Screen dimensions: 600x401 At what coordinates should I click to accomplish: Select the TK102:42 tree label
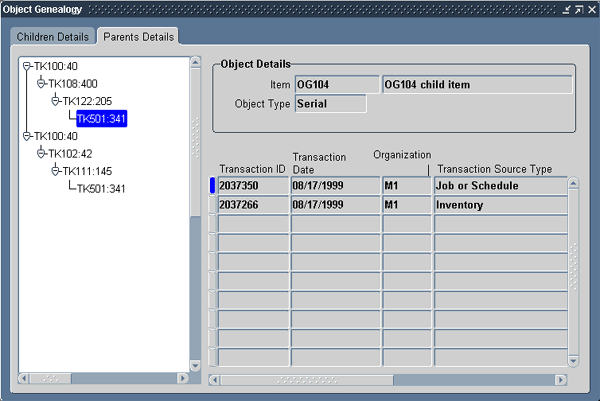point(70,153)
